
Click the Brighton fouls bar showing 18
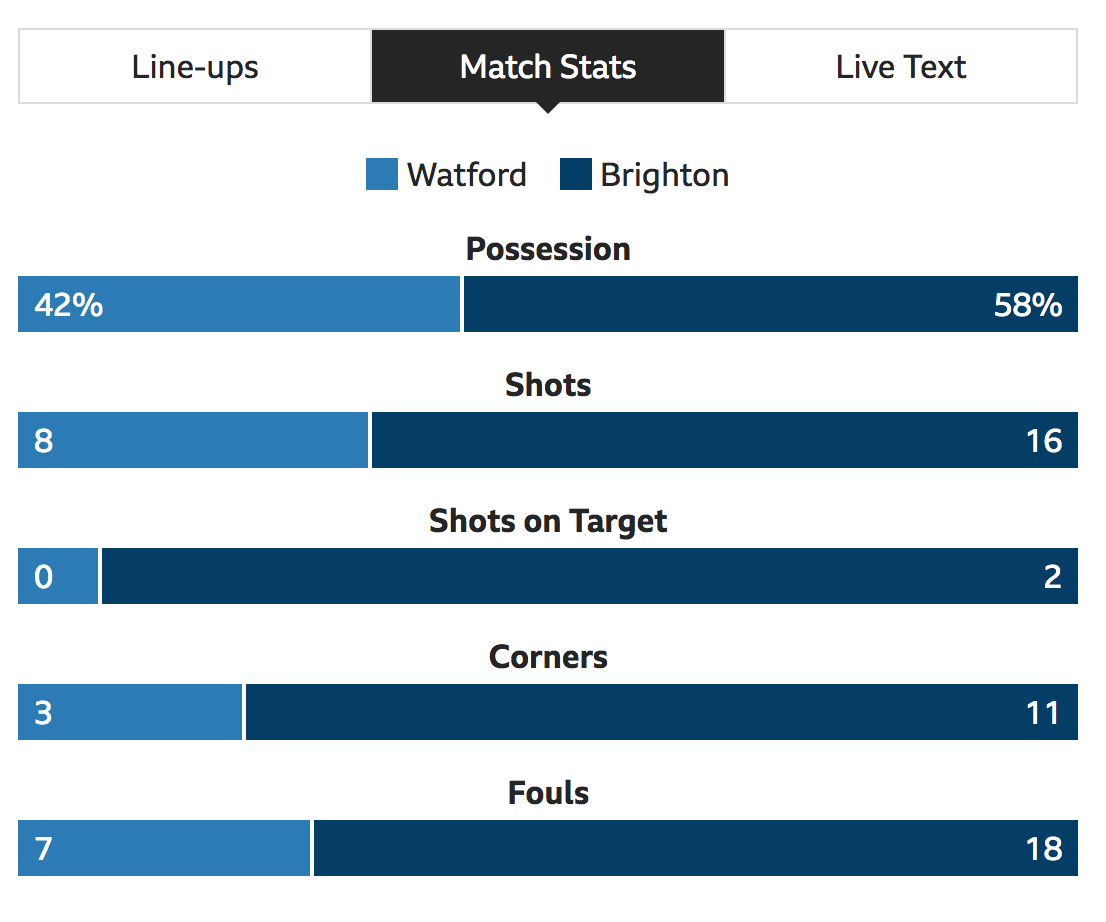pyautogui.click(x=695, y=848)
